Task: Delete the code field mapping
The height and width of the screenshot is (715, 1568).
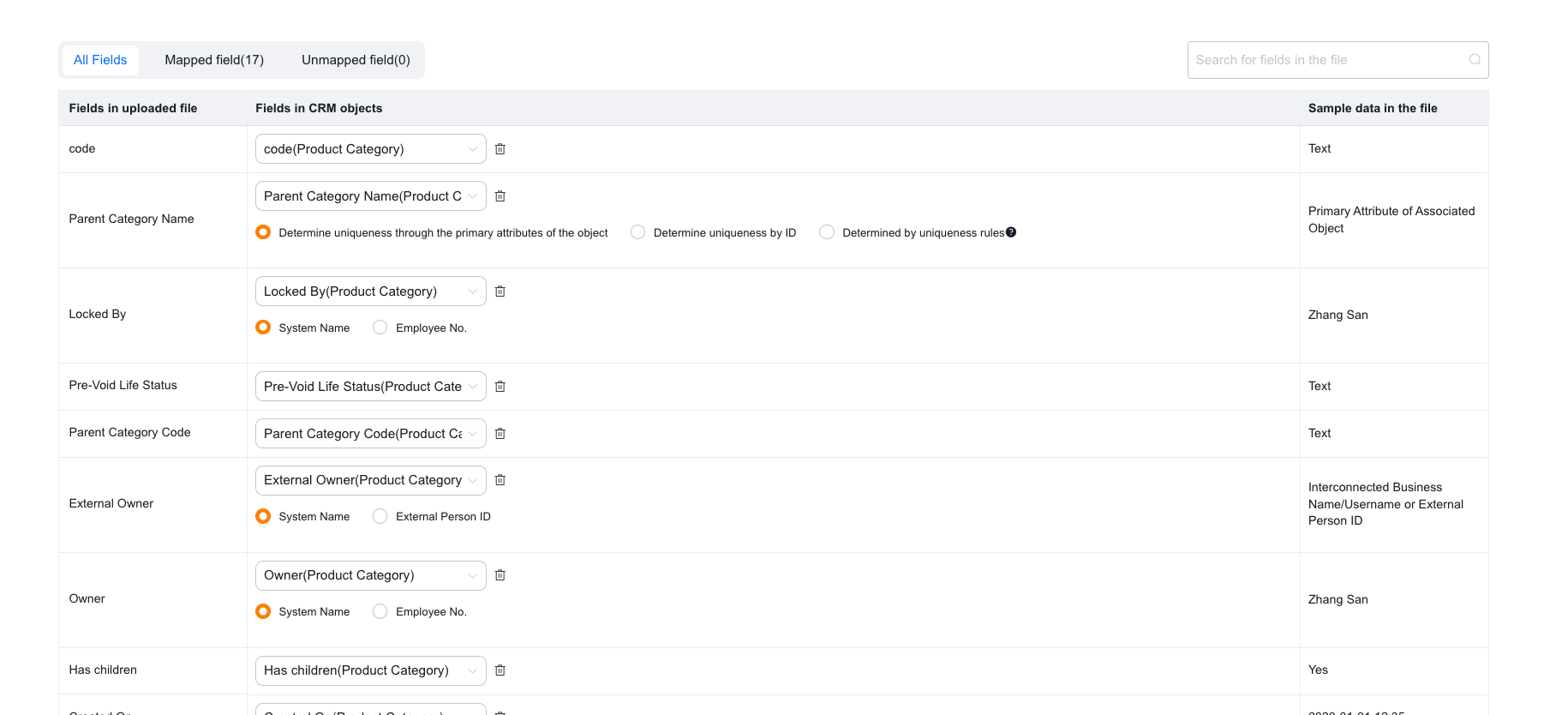Action: [x=500, y=149]
